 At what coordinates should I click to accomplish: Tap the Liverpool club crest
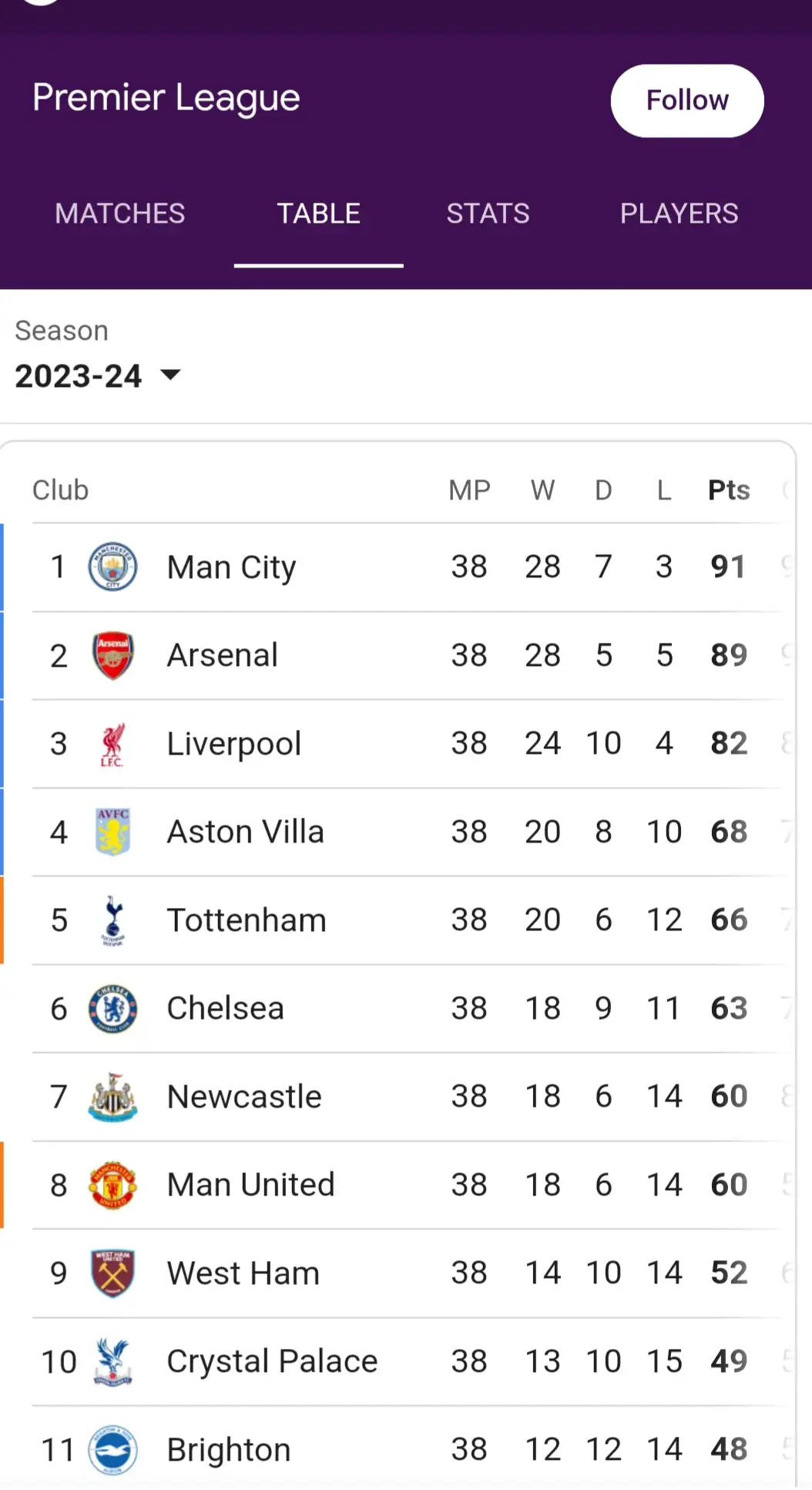point(112,744)
